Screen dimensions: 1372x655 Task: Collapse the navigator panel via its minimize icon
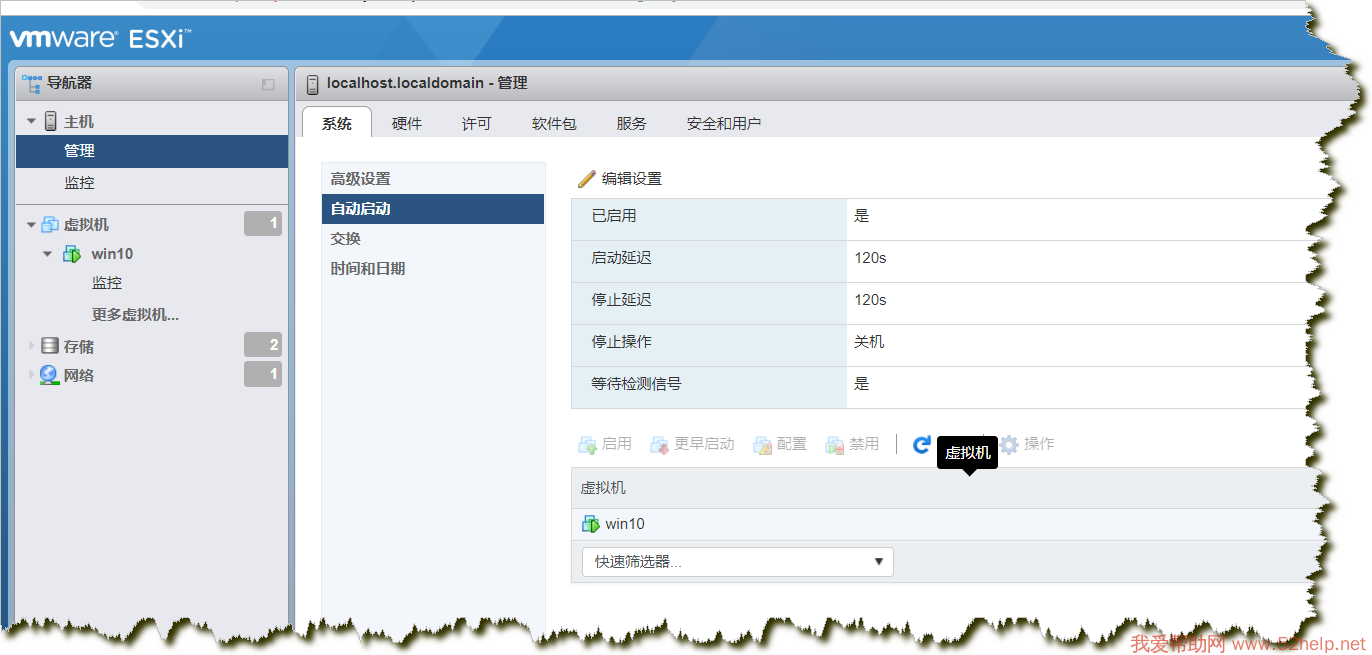[268, 85]
